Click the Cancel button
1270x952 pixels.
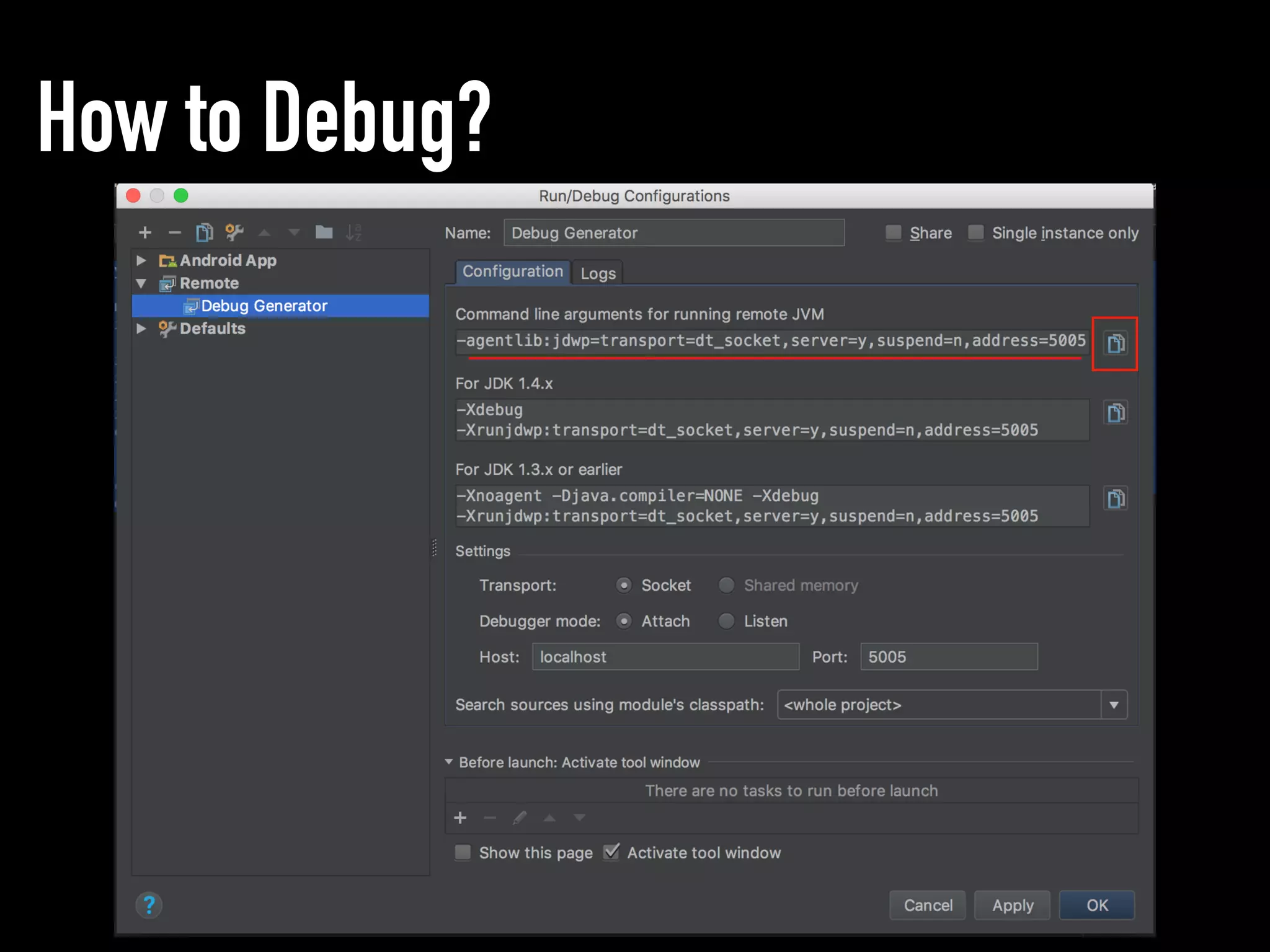click(x=928, y=906)
